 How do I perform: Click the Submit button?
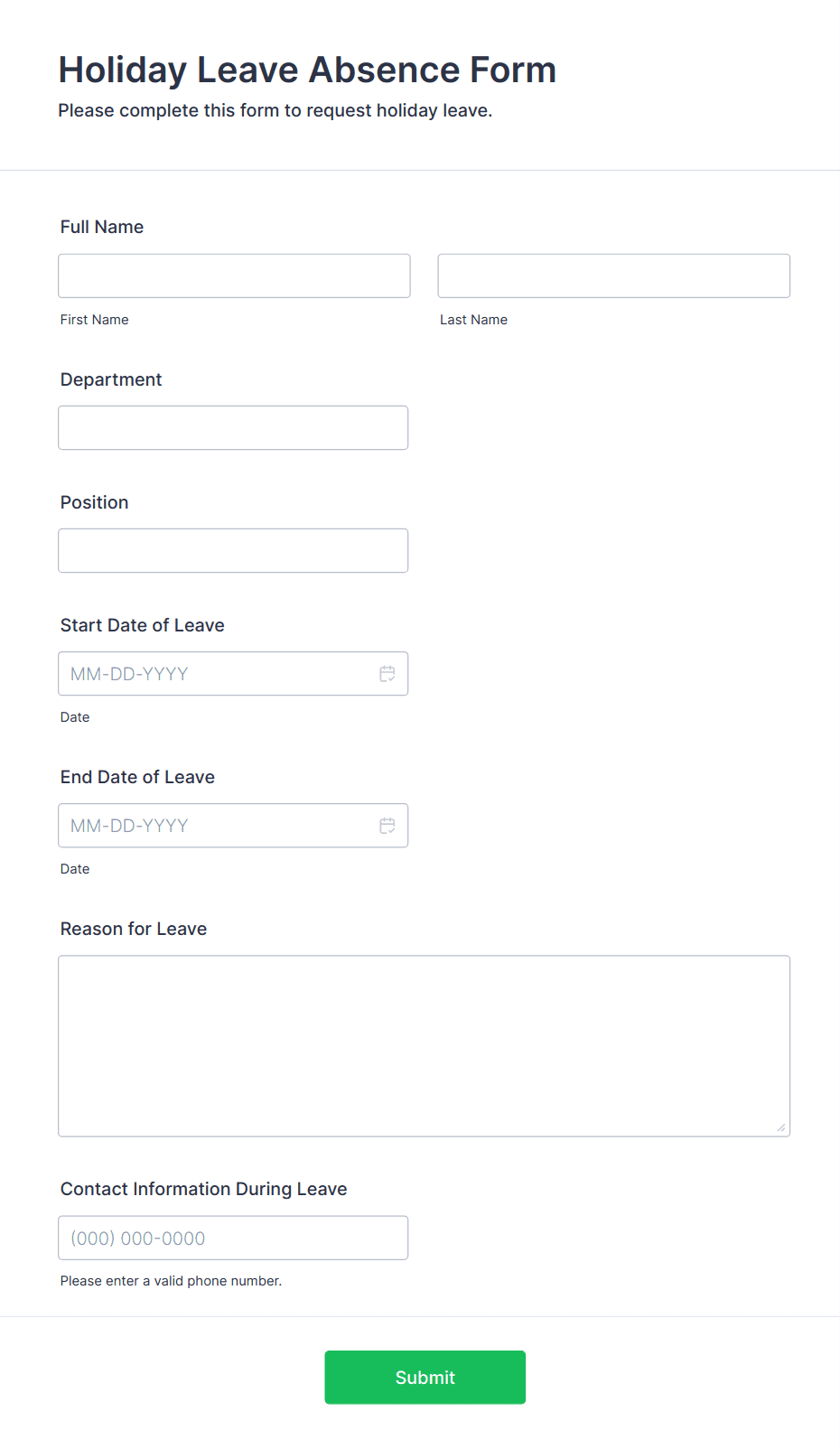(425, 1377)
